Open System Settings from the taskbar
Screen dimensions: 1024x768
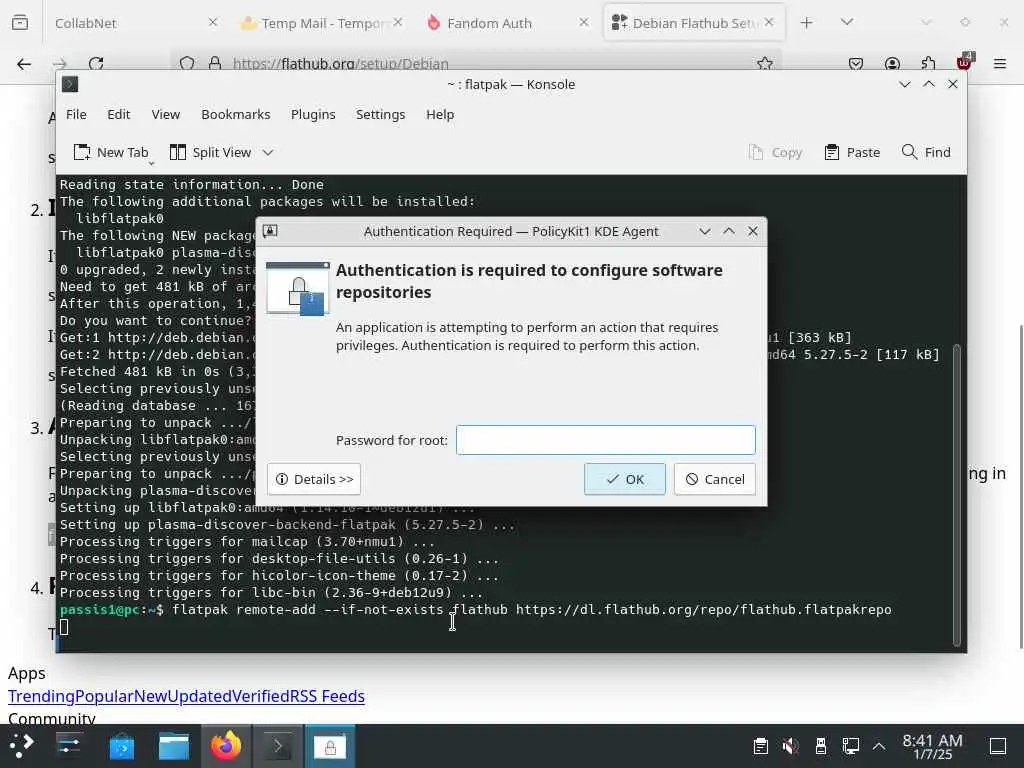[69, 745]
